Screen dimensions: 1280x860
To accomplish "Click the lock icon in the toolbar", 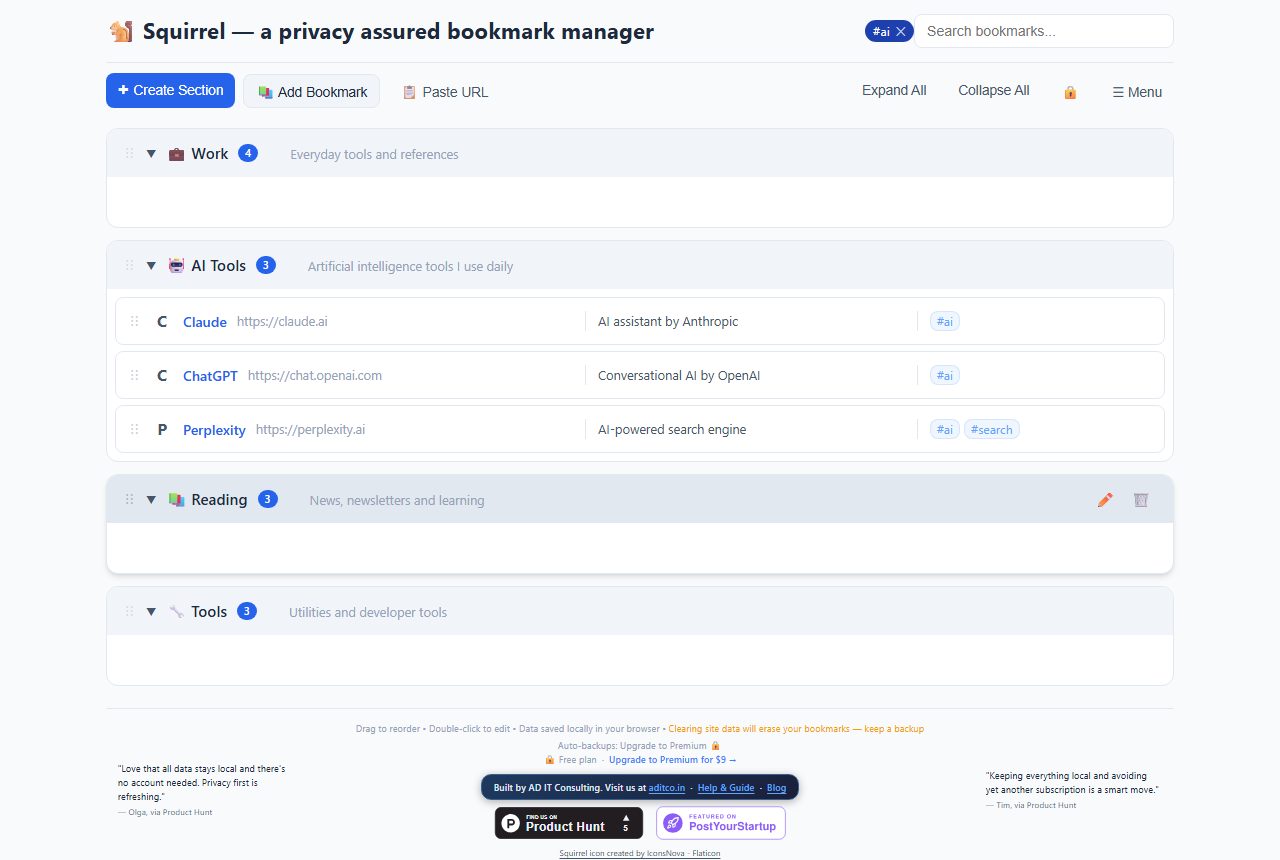I will pyautogui.click(x=1070, y=92).
